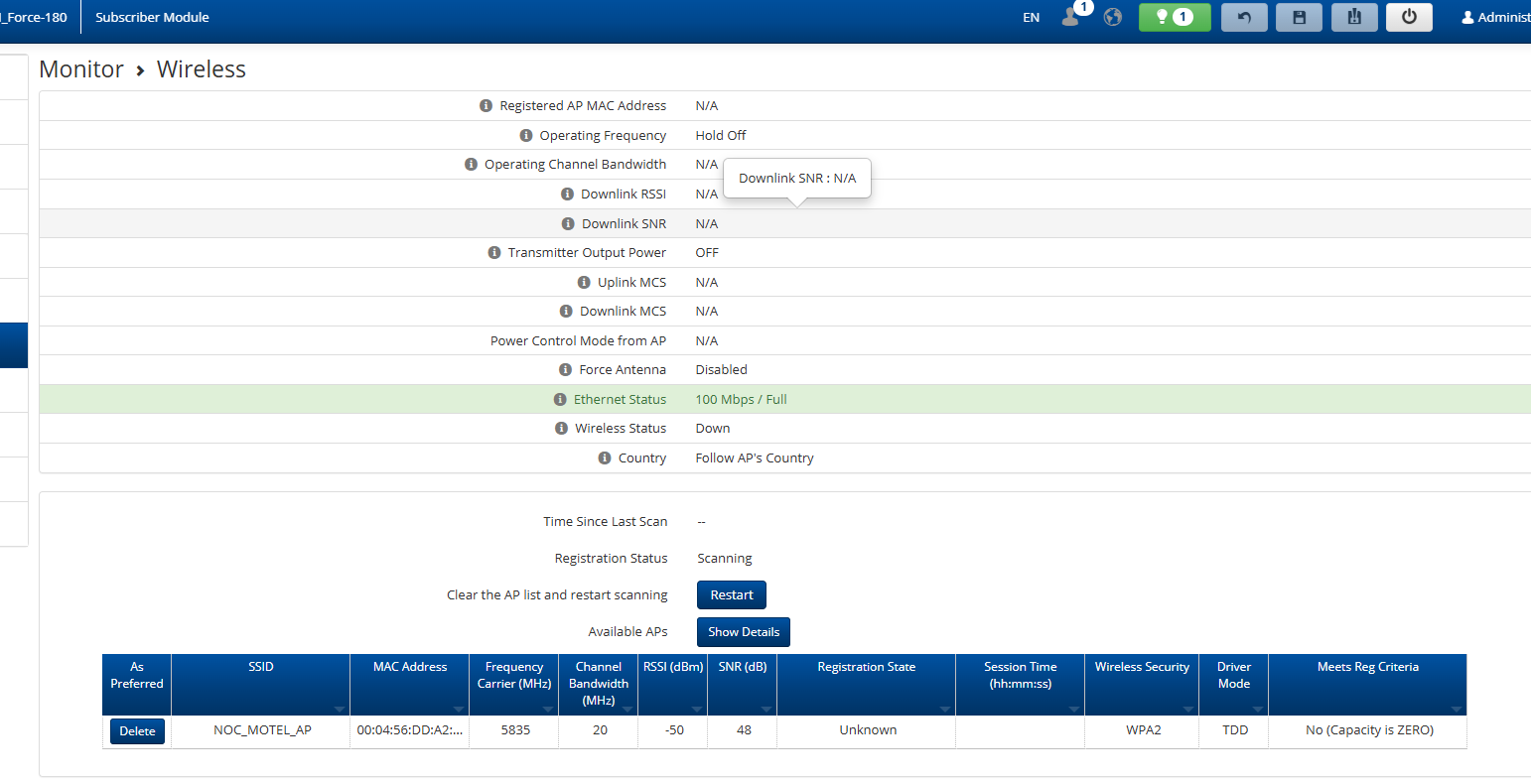This screenshot has width=1531, height=784.
Task: Open the Wireless Security column dropdown arrow
Action: pyautogui.click(x=1187, y=709)
